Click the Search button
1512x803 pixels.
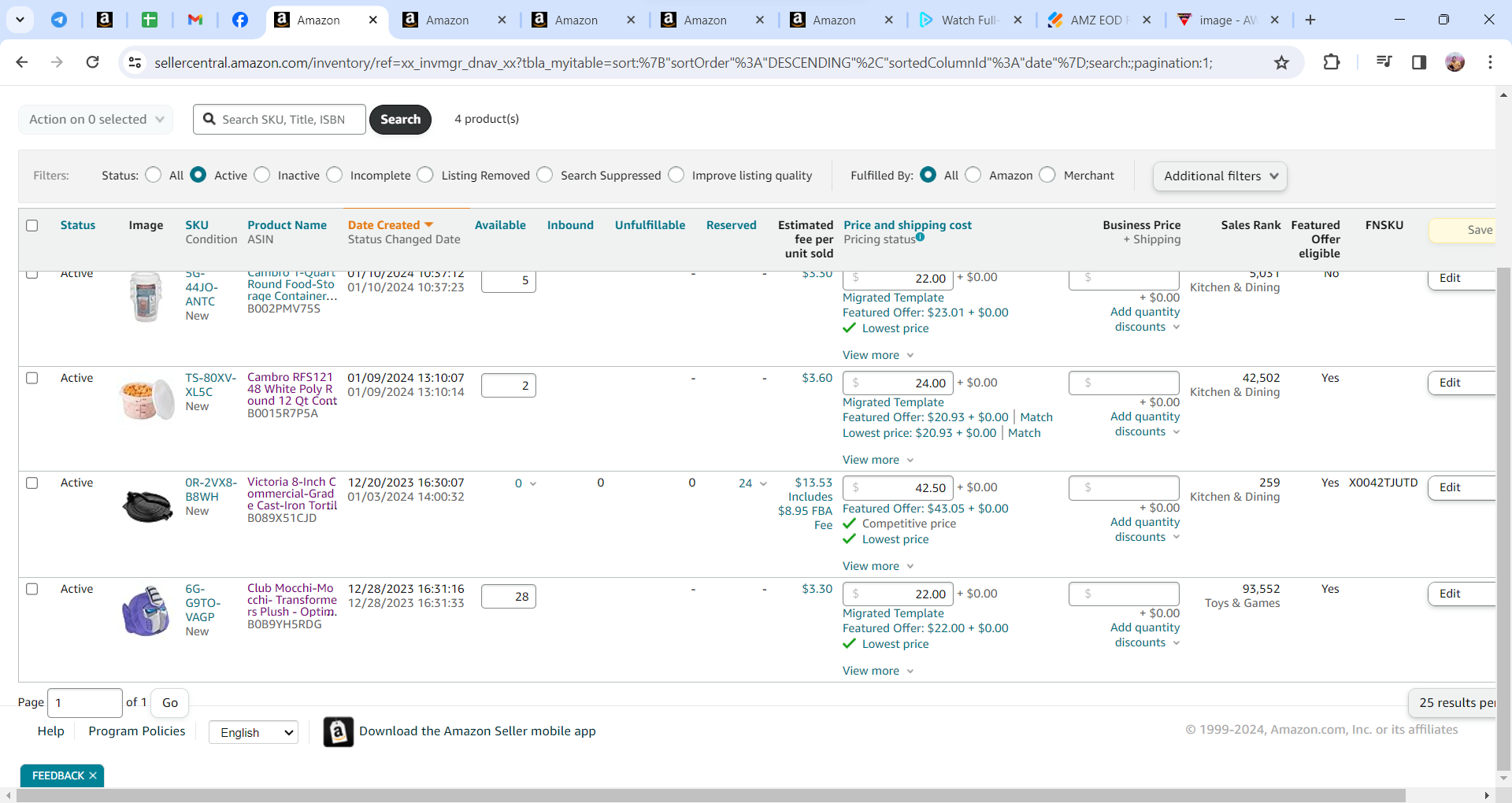coord(400,120)
